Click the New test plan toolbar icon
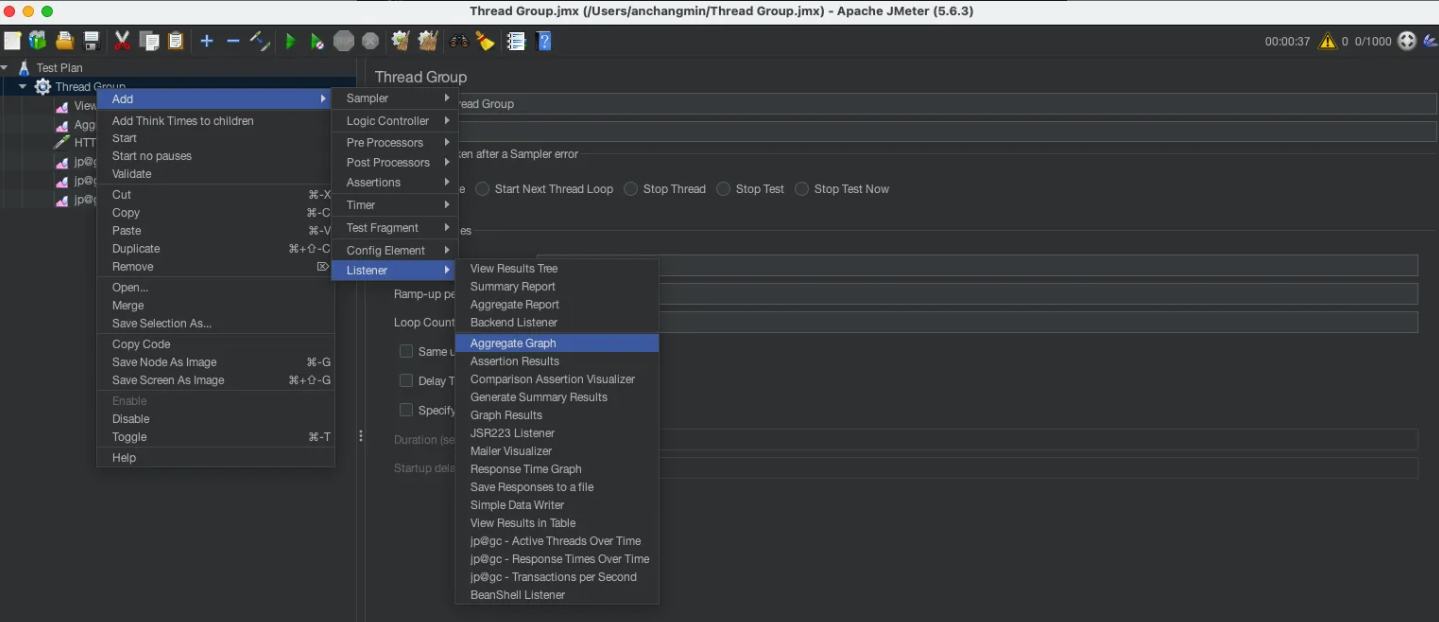The width and height of the screenshot is (1439, 622). [x=12, y=41]
